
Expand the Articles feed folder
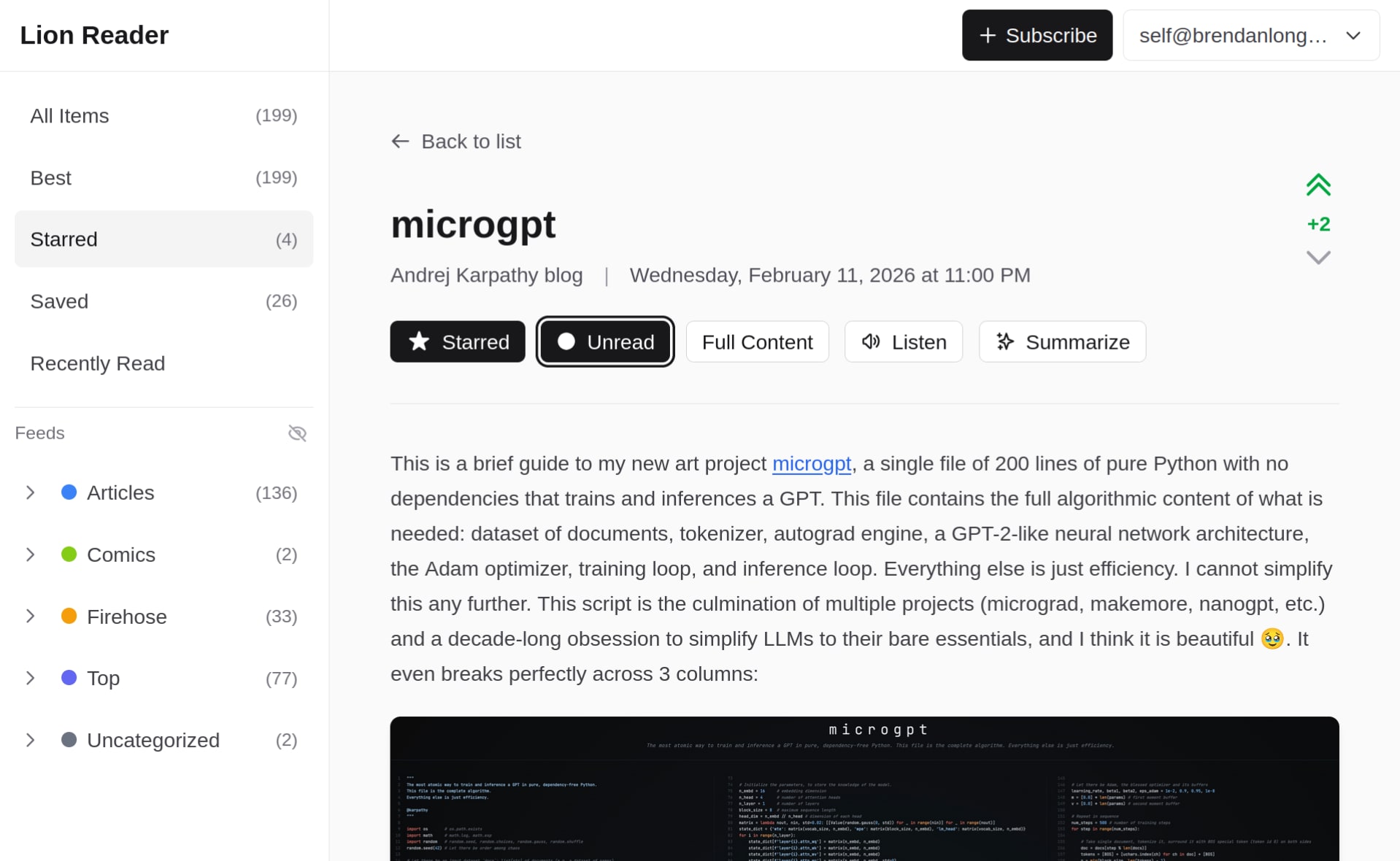coord(31,493)
